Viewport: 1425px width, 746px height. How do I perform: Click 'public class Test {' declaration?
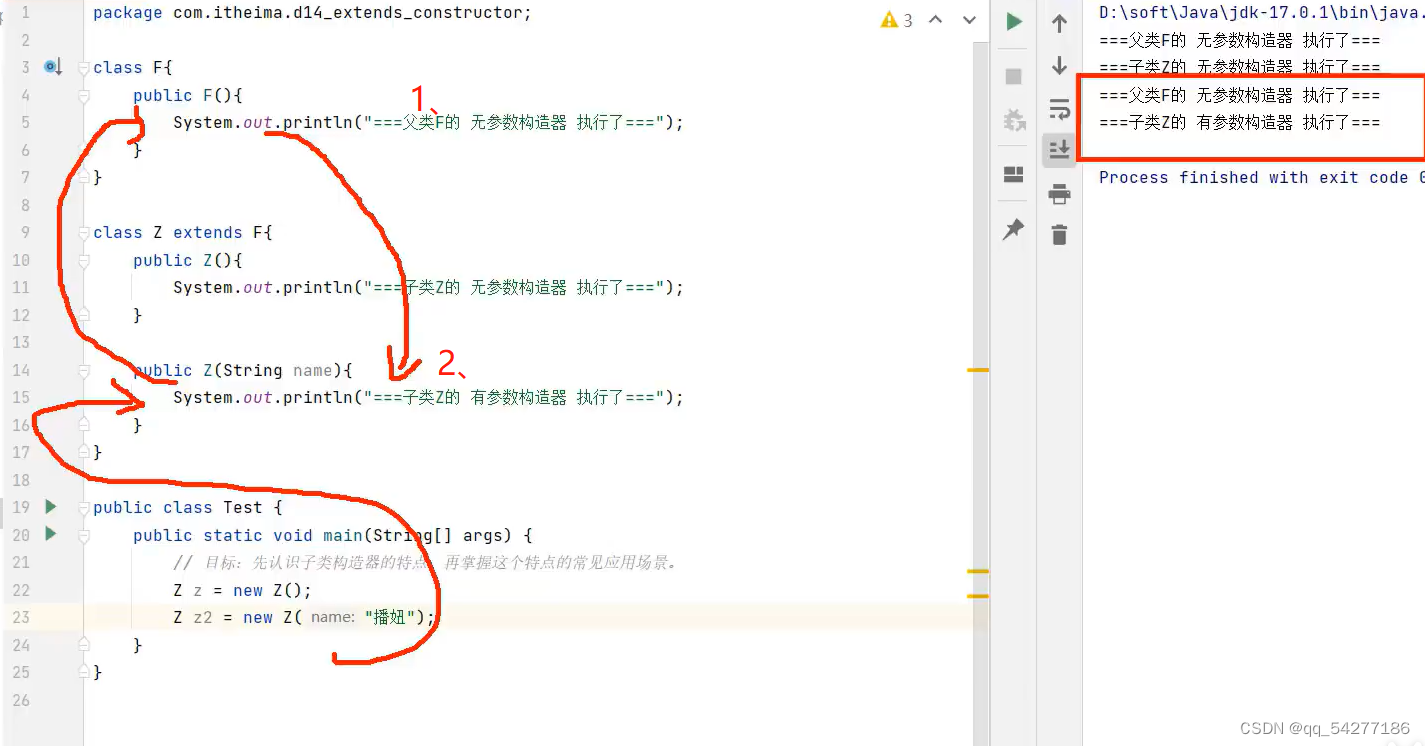pyautogui.click(x=188, y=508)
